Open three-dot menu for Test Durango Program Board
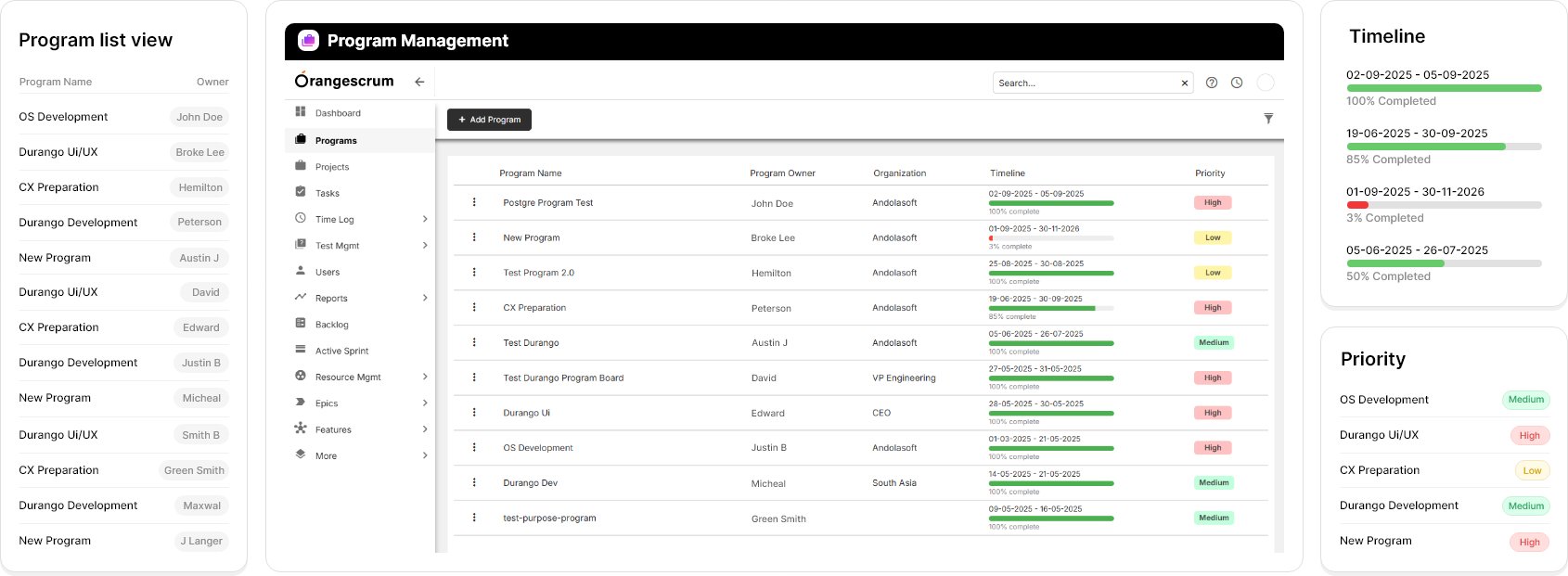Image resolution: width=1568 pixels, height=576 pixels. [x=474, y=378]
